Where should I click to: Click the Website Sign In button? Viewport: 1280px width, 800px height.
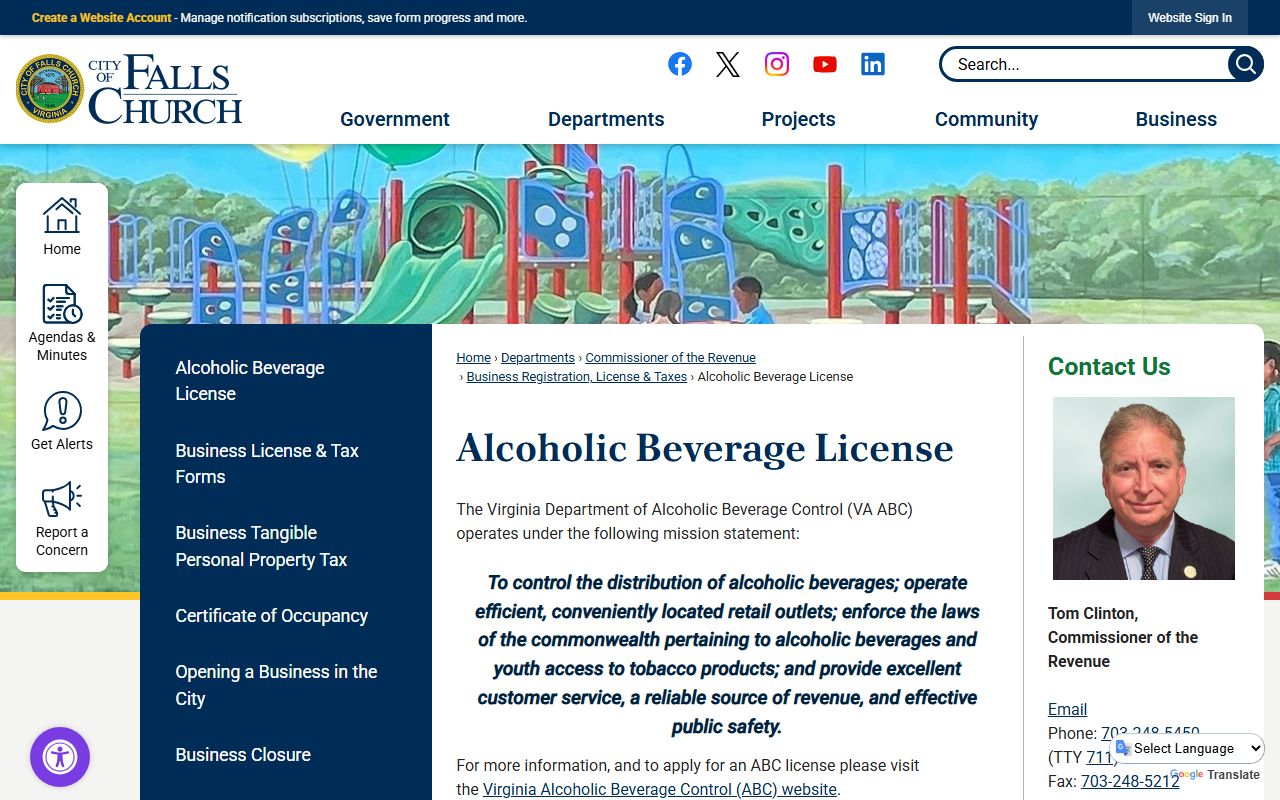tap(1189, 18)
